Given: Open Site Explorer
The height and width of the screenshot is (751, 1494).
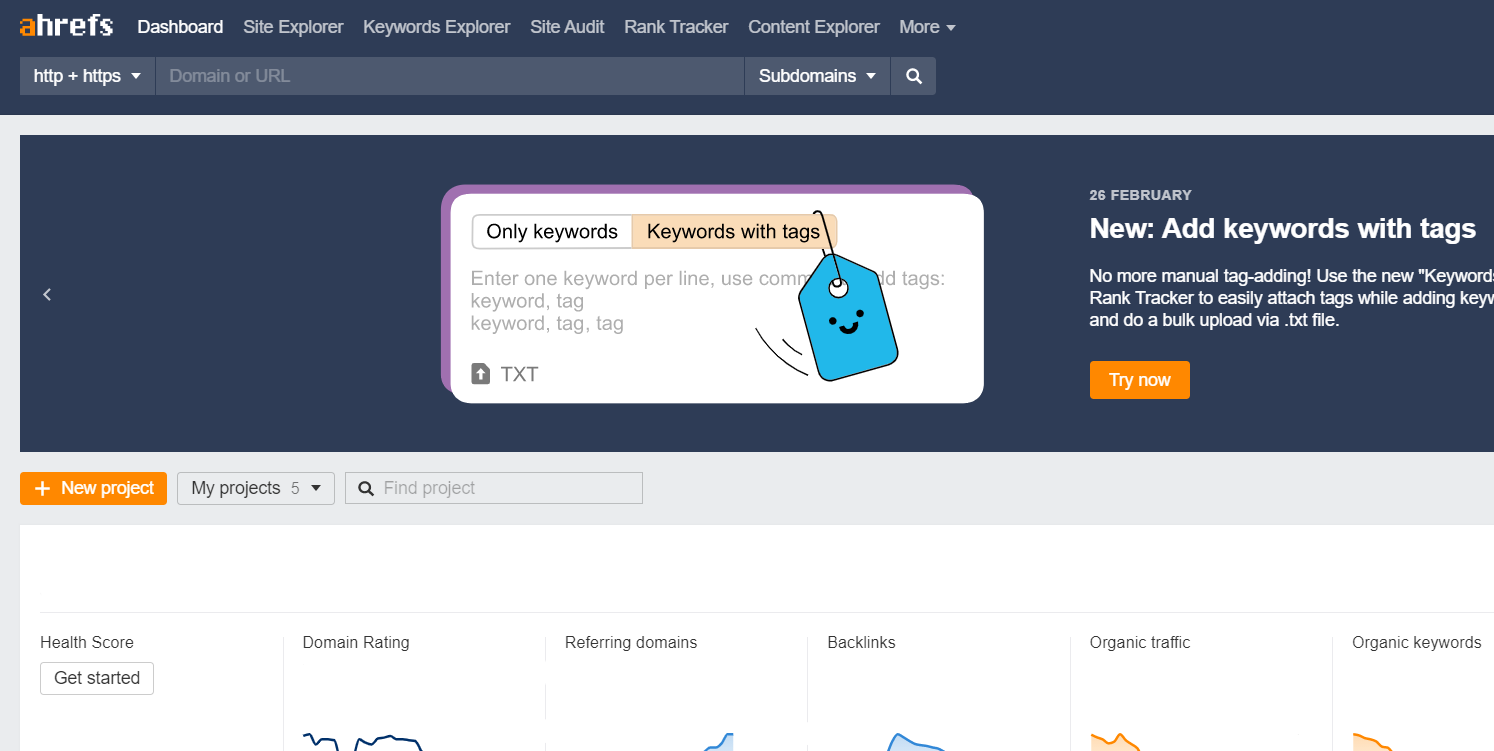Looking at the screenshot, I should [x=293, y=27].
